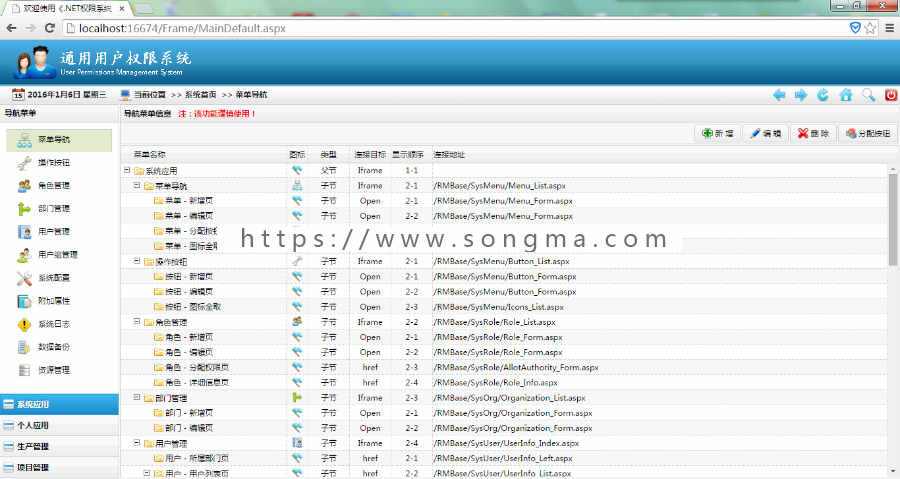The image size is (900, 479).
Task: Collapse the 用户 - 用户列表页 tree node
Action: [x=147, y=473]
